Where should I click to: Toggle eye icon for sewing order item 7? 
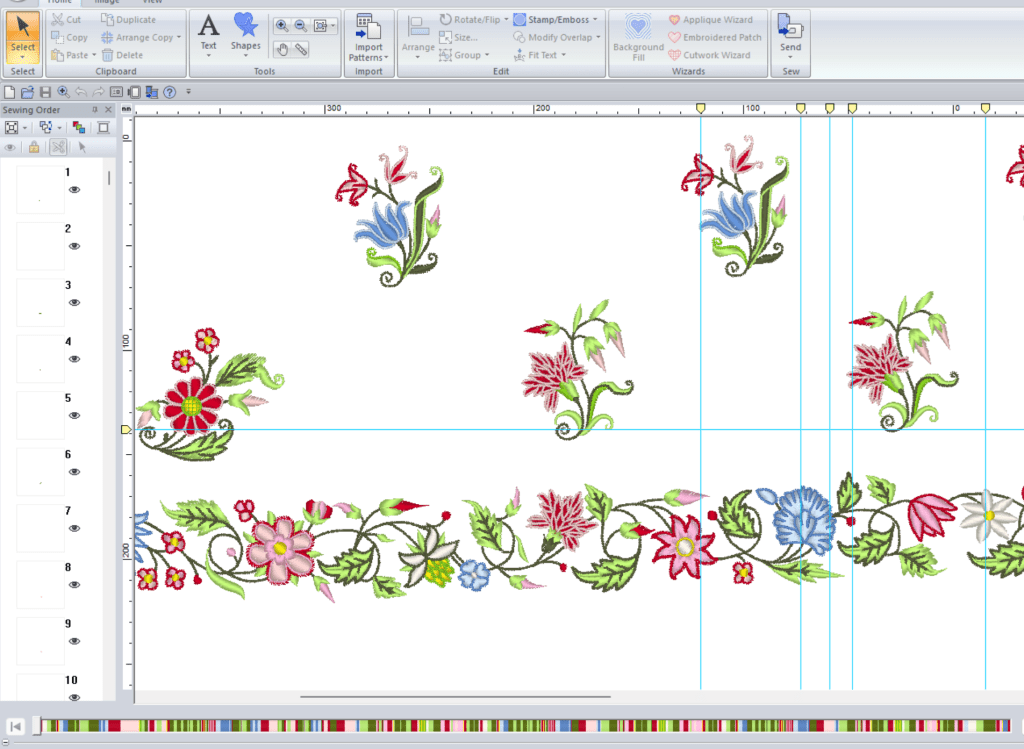click(x=74, y=528)
